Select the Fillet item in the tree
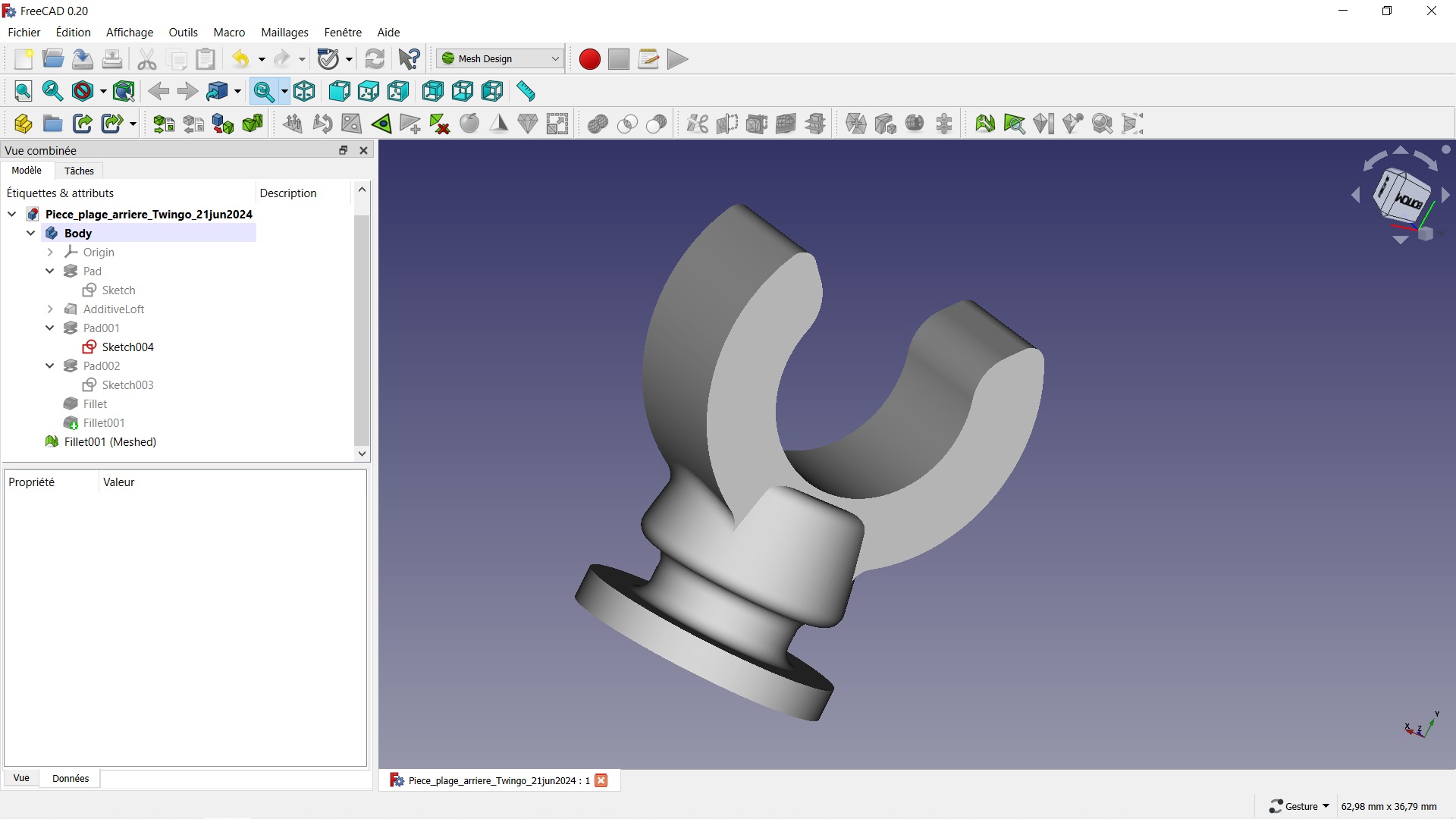1456x819 pixels. tap(95, 403)
